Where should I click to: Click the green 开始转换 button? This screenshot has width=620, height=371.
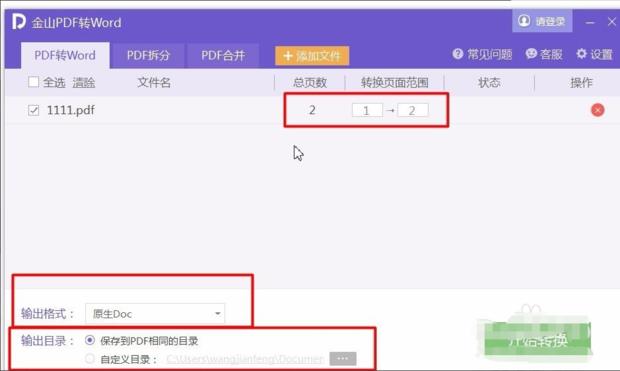point(538,340)
